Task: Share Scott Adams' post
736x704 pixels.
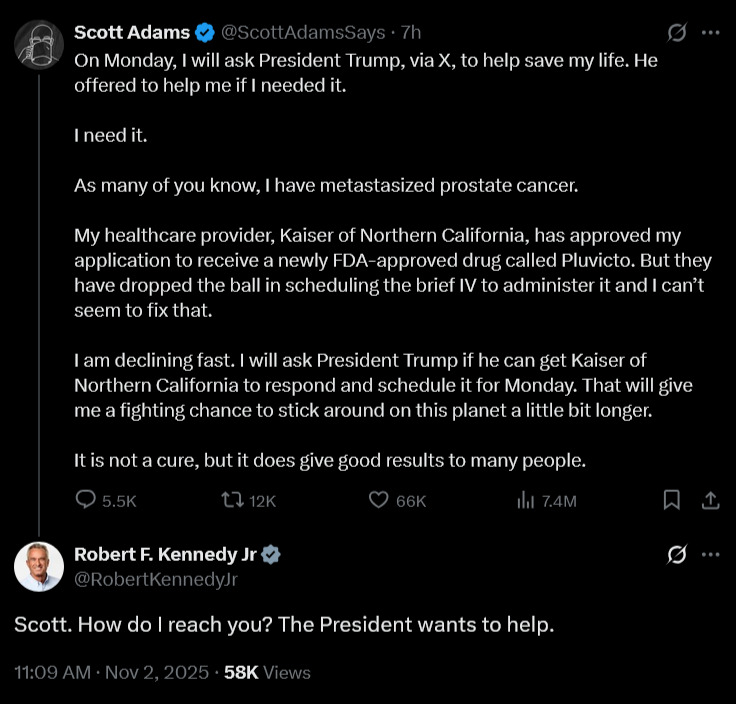Action: 709,500
